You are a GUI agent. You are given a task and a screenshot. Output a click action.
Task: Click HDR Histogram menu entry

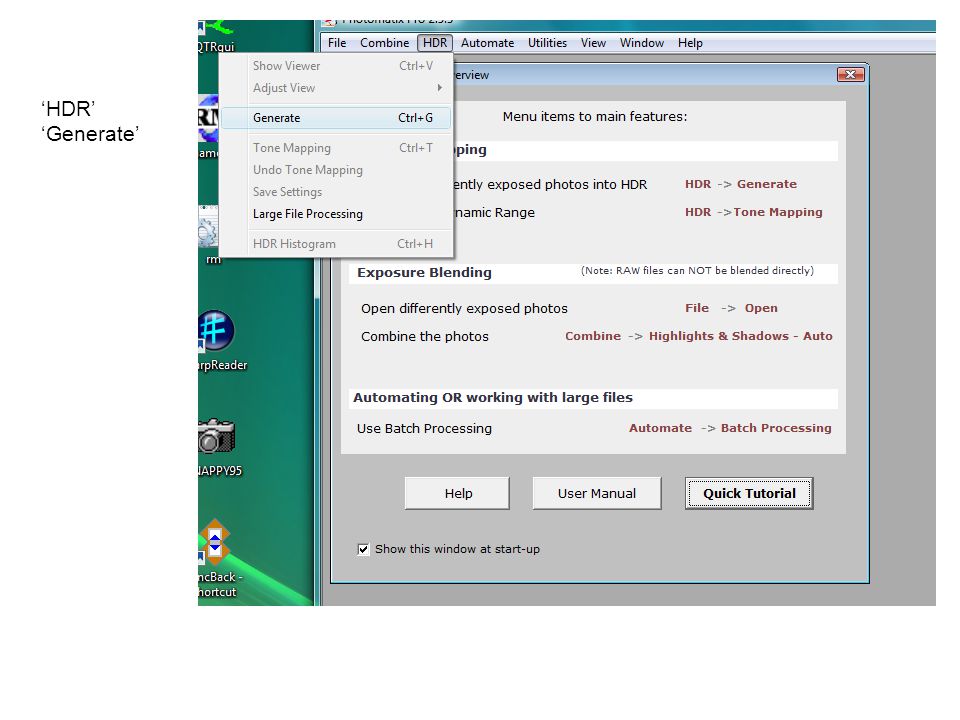[336, 244]
